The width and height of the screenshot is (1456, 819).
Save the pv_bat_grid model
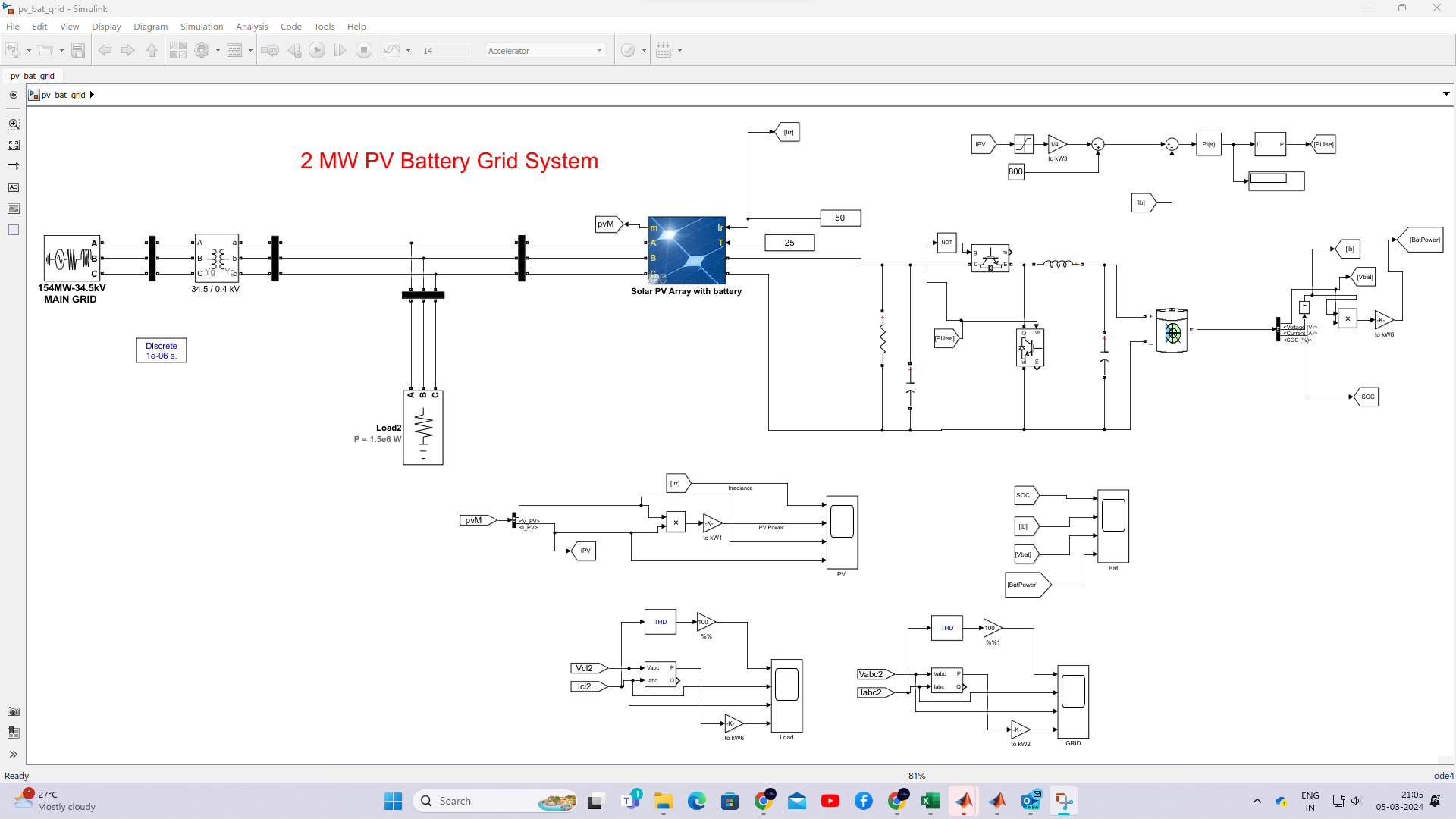pyautogui.click(x=79, y=50)
